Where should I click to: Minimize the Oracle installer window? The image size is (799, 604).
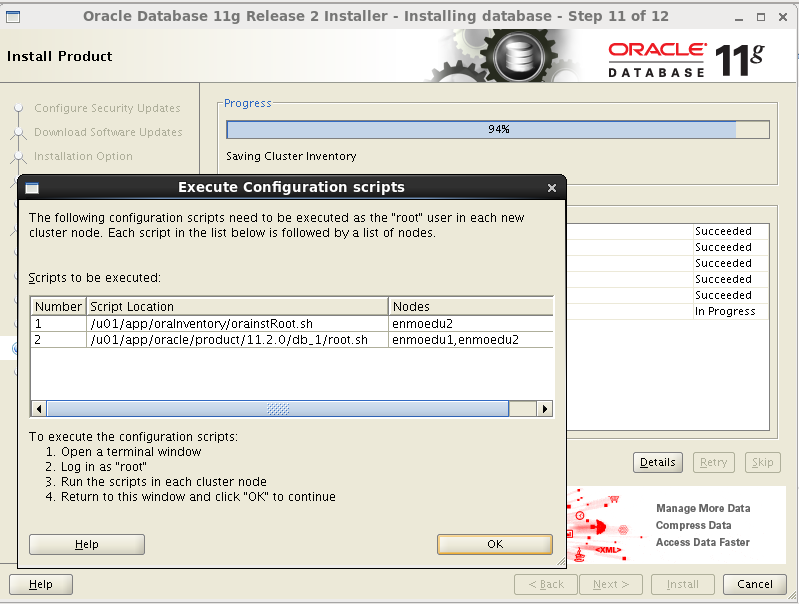click(x=739, y=17)
